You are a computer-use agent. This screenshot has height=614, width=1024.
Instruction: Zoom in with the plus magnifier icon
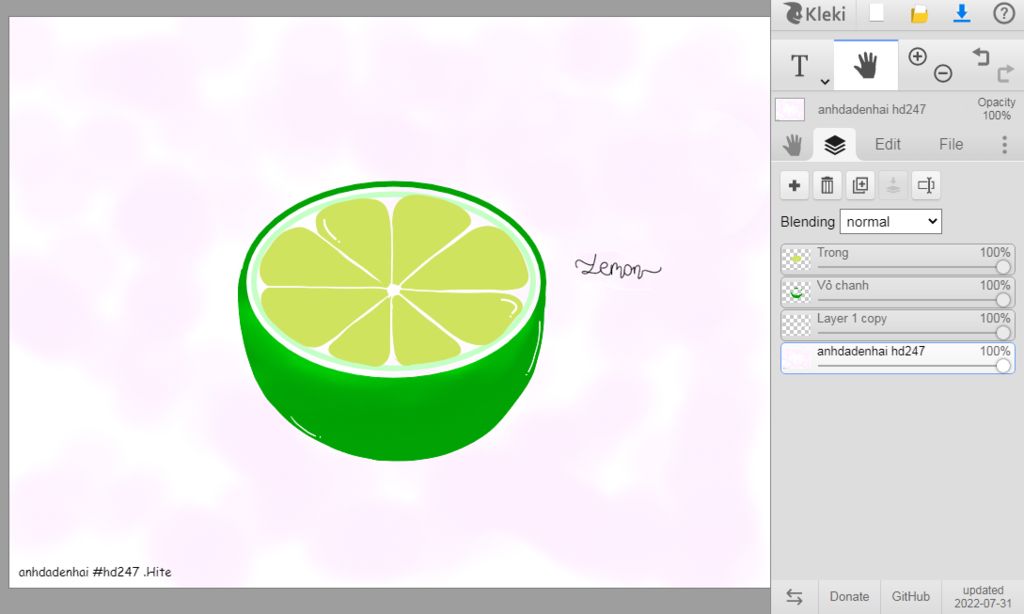(x=918, y=57)
